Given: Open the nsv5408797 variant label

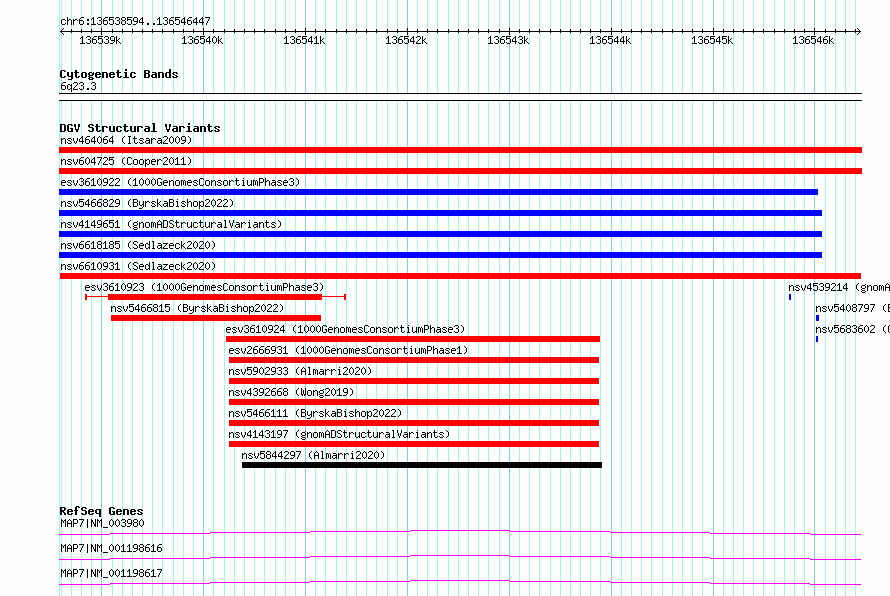Looking at the screenshot, I should [x=853, y=308].
